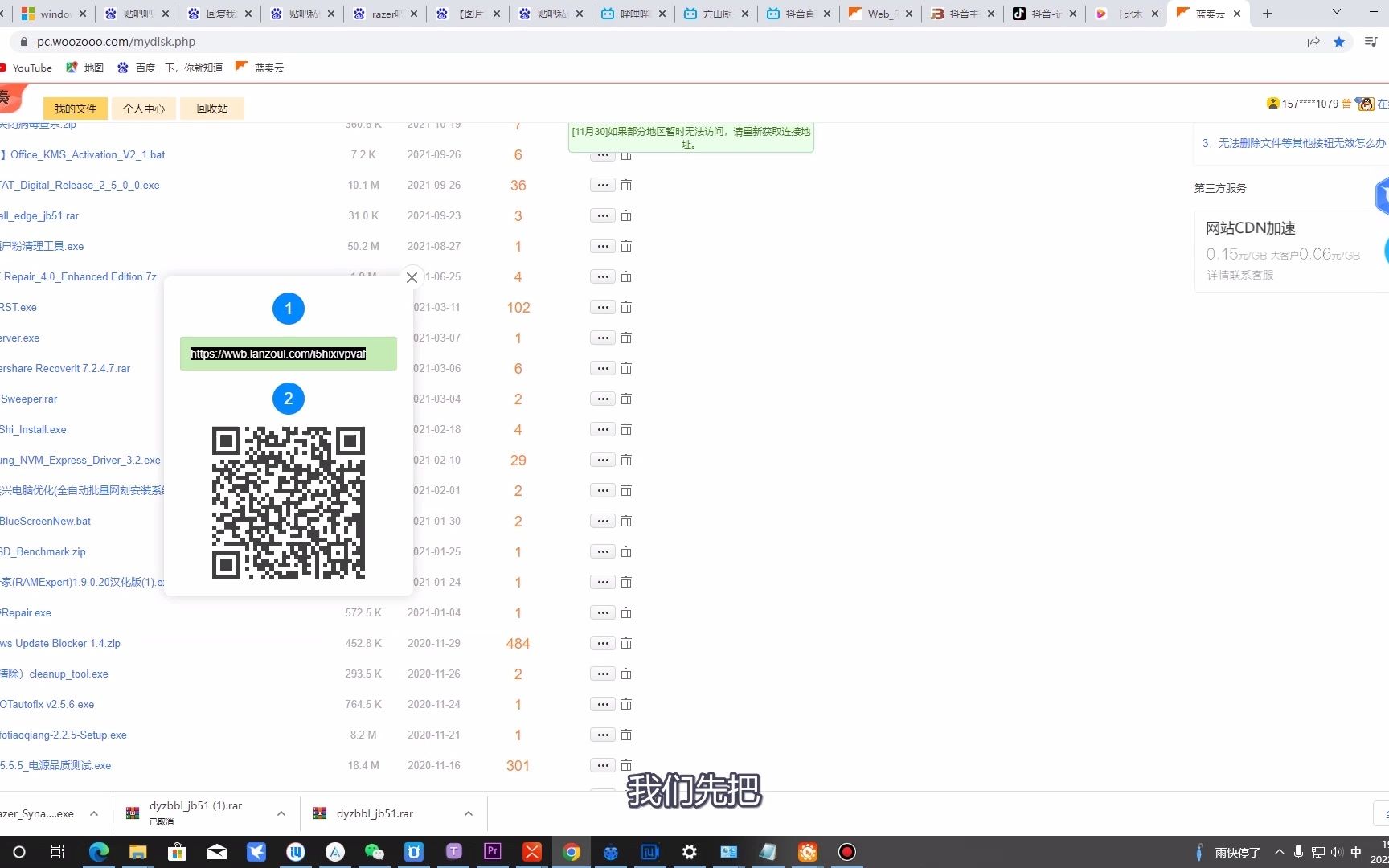Delete ws Update Blocker 1.4.zip via trash icon
Image resolution: width=1389 pixels, height=868 pixels.
click(626, 644)
